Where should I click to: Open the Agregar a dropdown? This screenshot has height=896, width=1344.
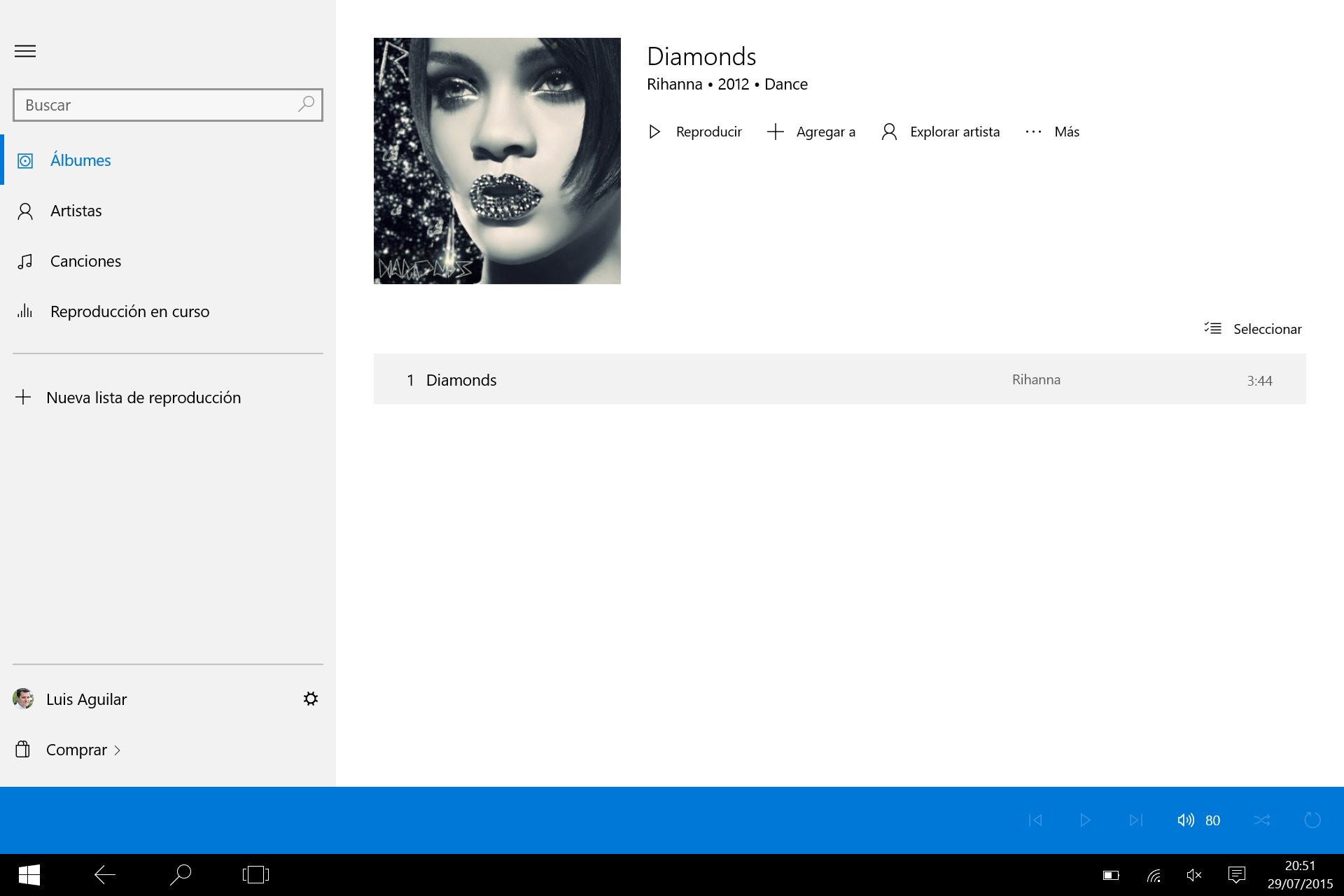[811, 132]
